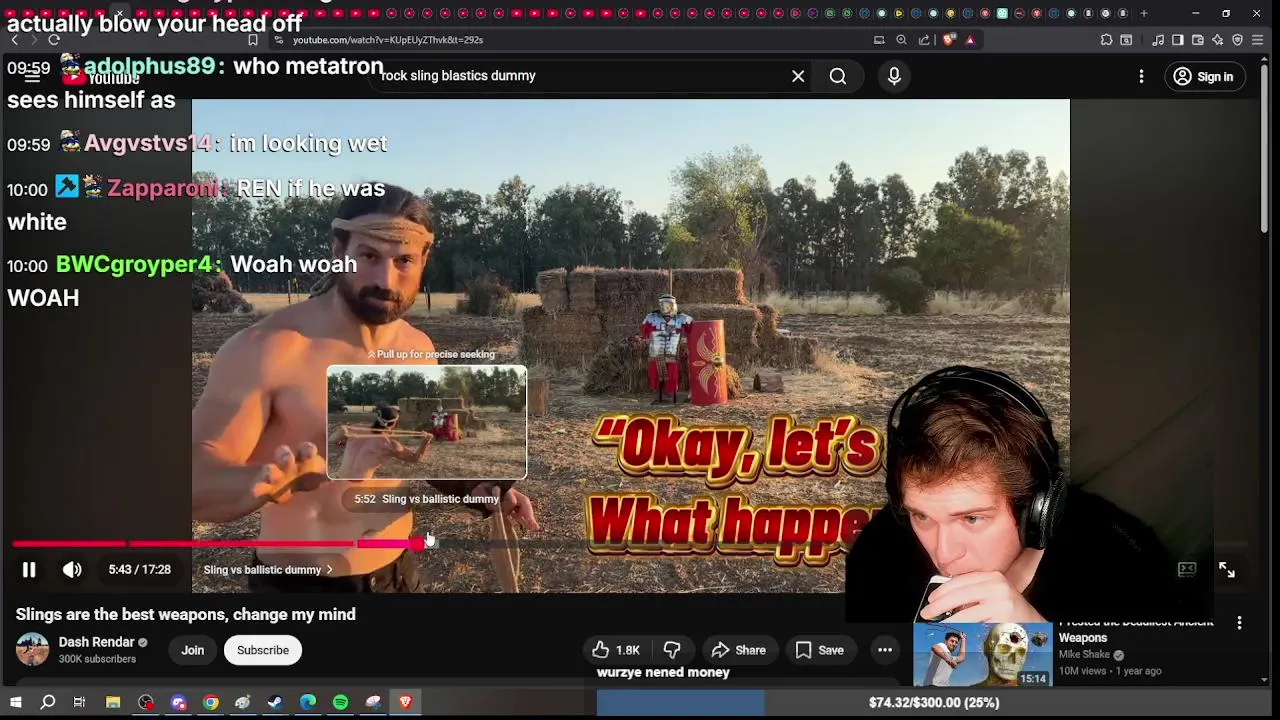Click '300K subscribers' text
The image size is (1280, 720).
coord(97,659)
